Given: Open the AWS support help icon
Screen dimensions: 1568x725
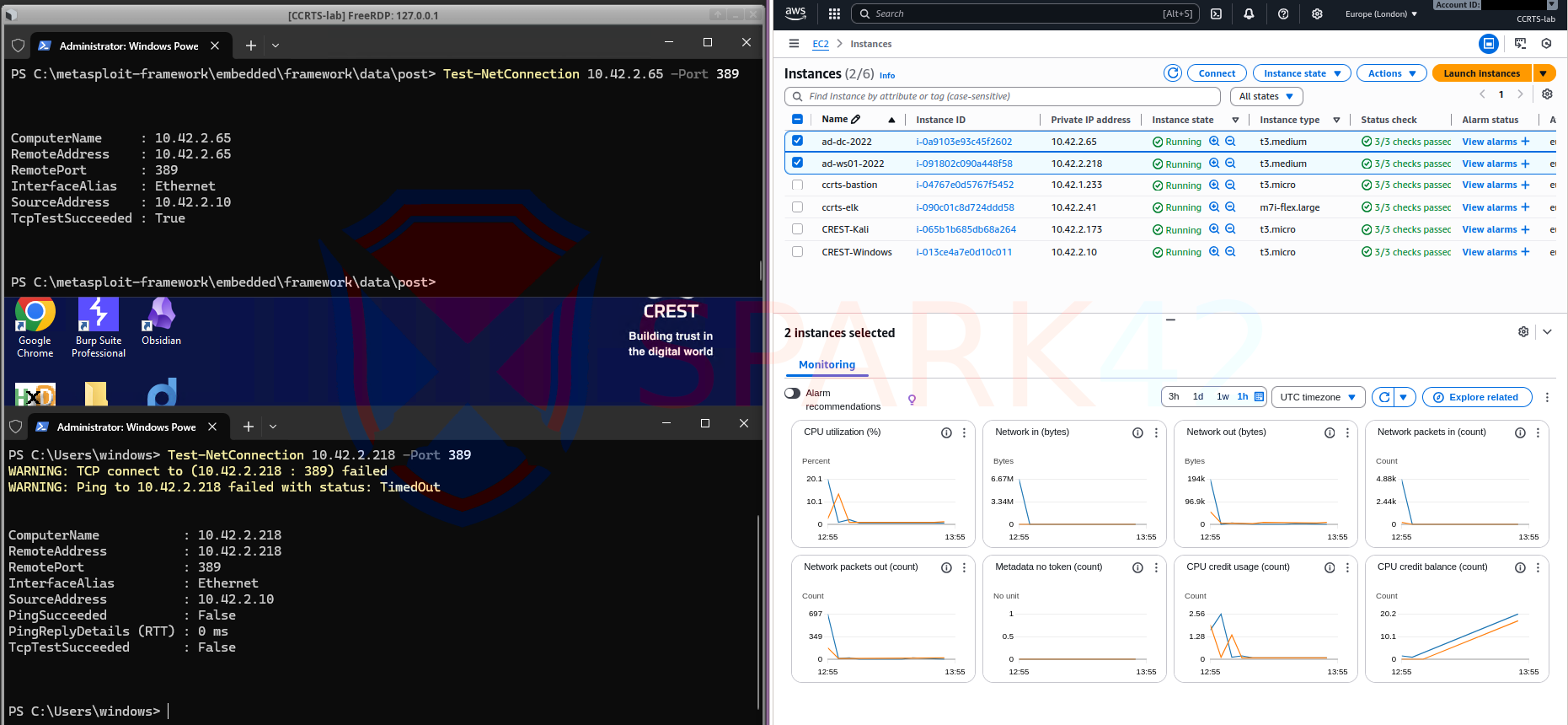Looking at the screenshot, I should pyautogui.click(x=1282, y=13).
